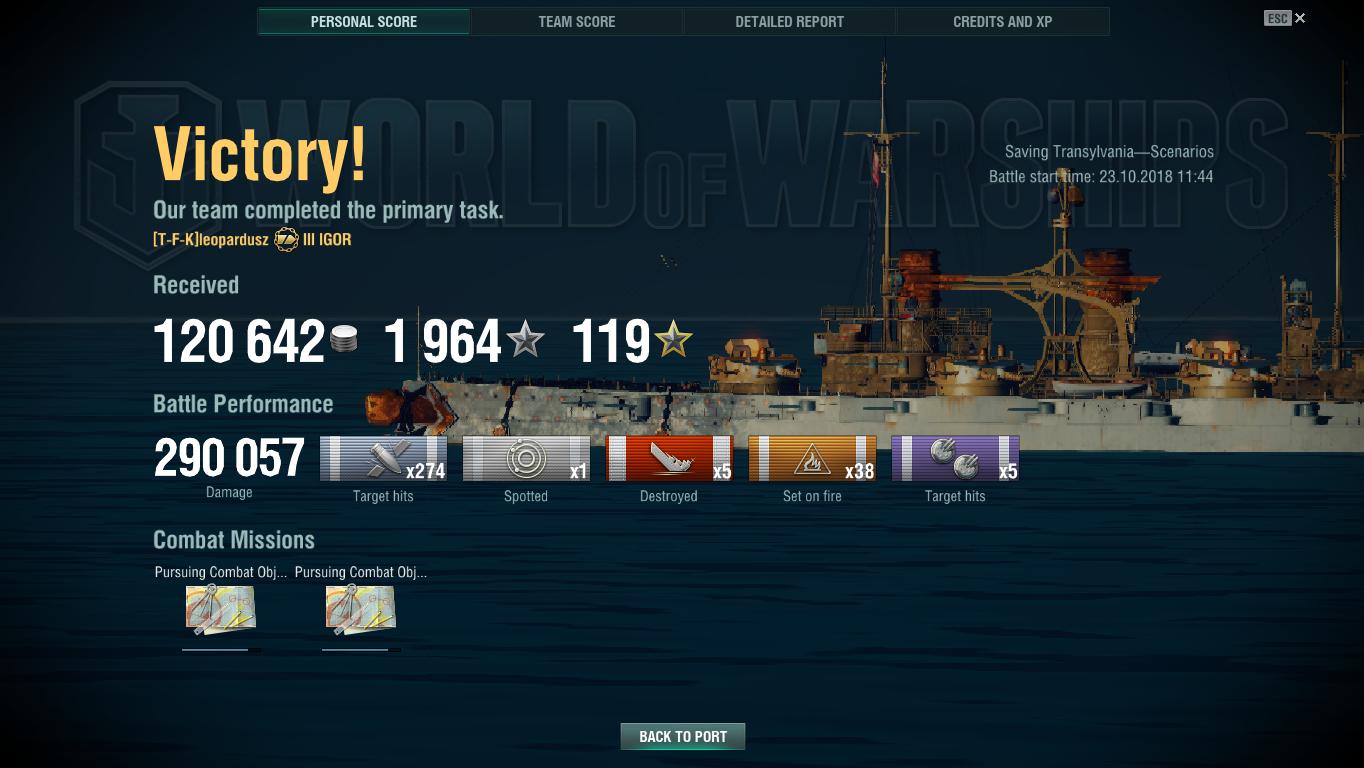Click the Spotted x1 ribbon
Image resolution: width=1364 pixels, height=768 pixels.
(x=526, y=459)
